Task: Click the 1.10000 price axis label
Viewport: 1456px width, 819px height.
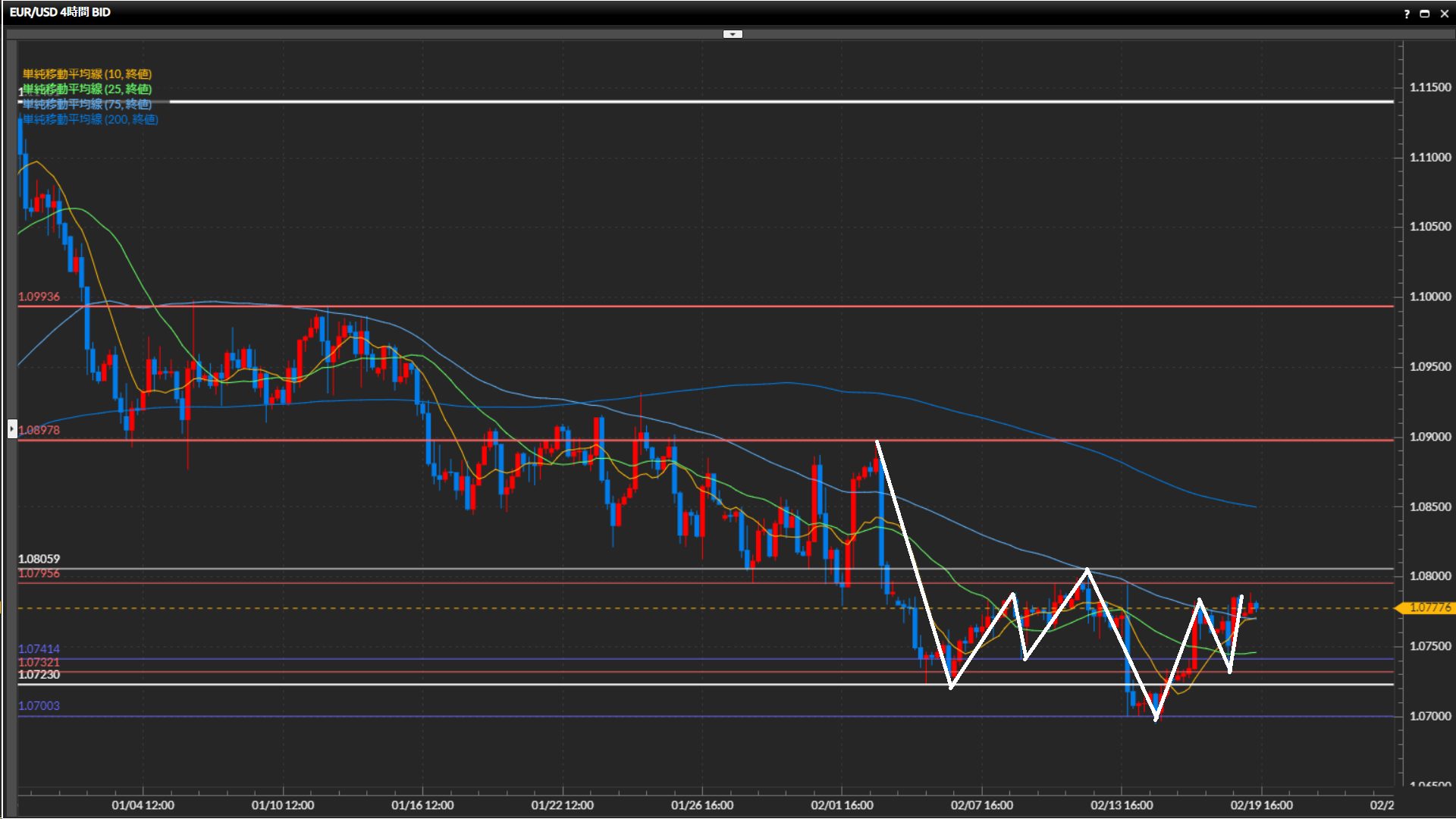Action: coord(1429,297)
